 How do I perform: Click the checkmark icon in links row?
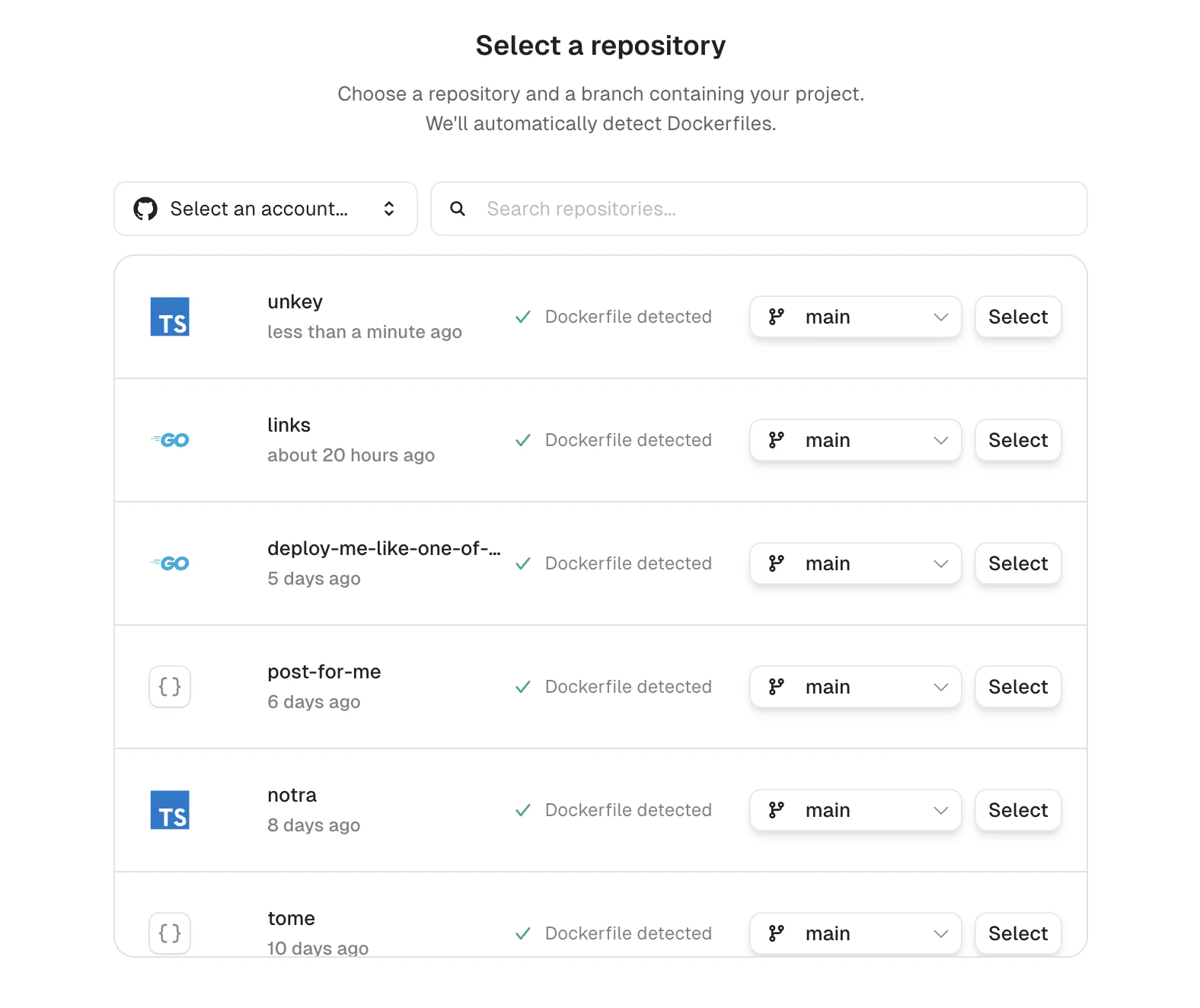[523, 440]
